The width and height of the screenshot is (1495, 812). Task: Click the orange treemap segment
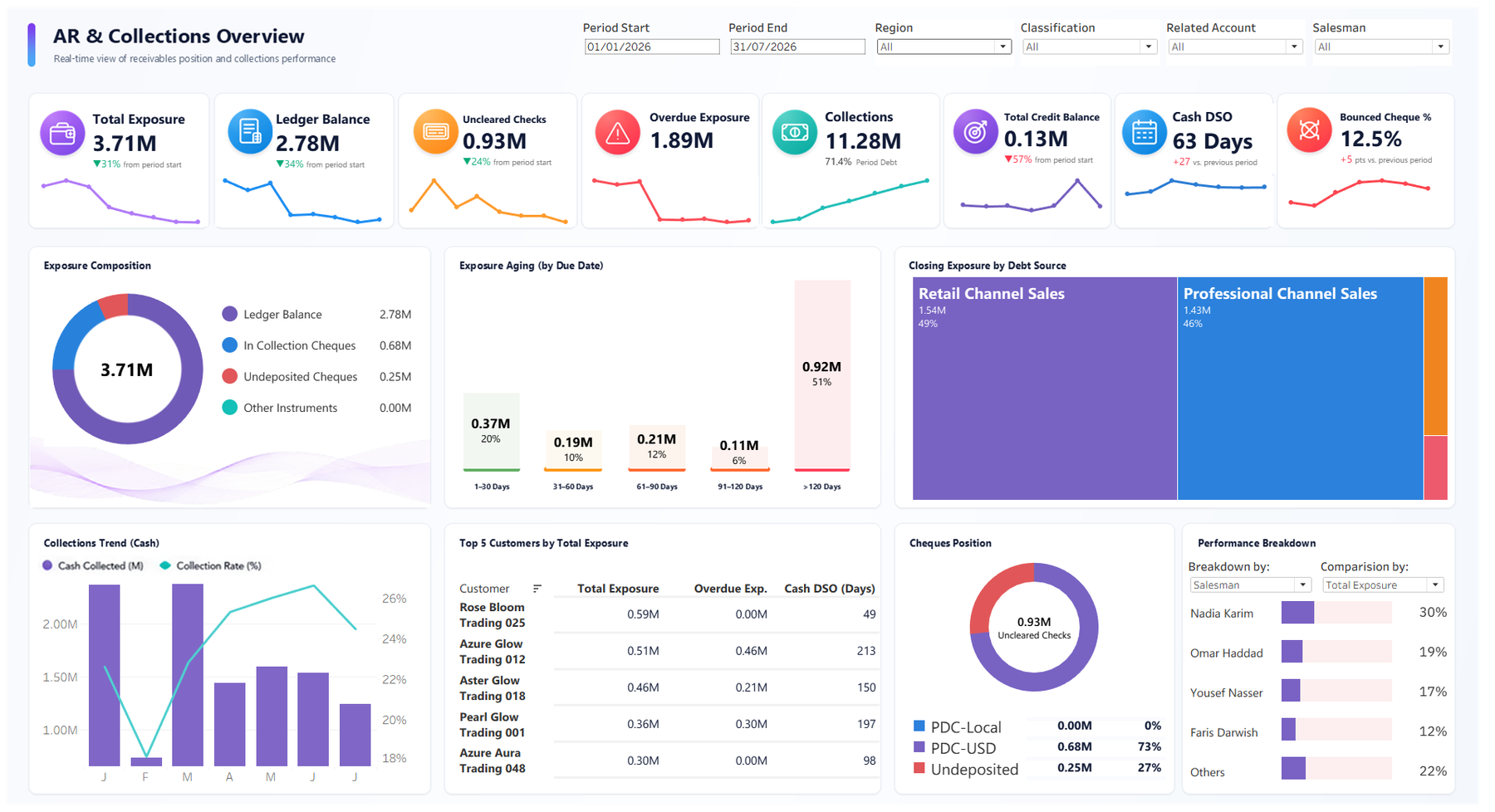[1436, 356]
